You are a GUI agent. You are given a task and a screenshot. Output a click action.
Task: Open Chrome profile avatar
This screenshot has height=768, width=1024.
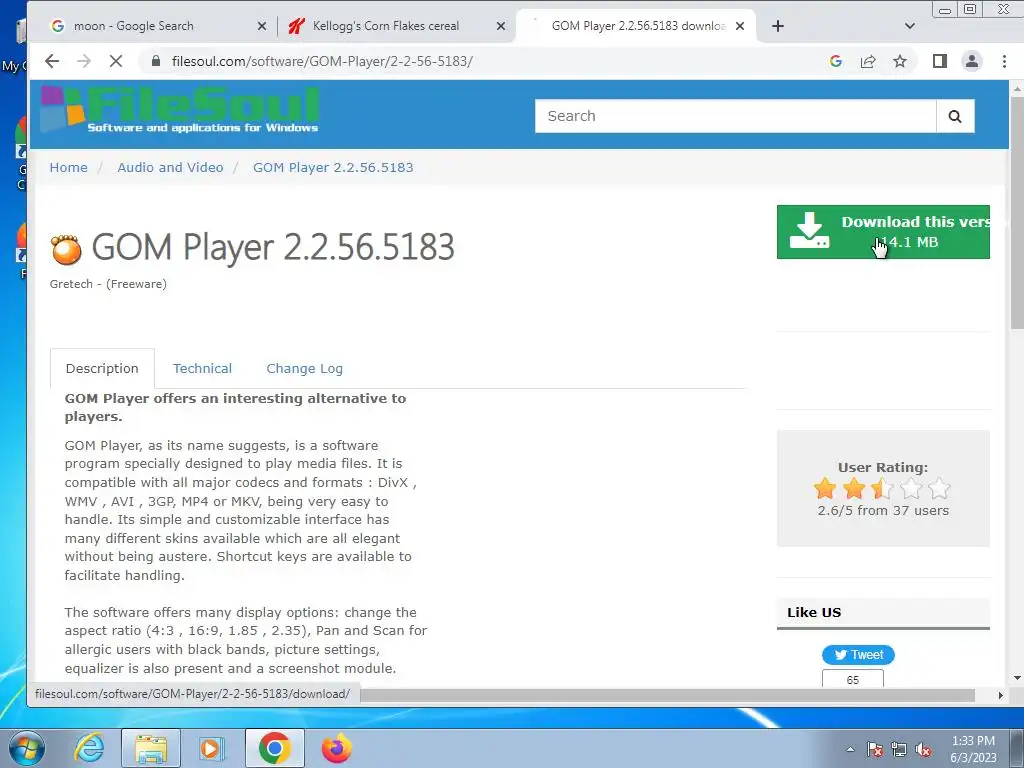click(x=972, y=61)
